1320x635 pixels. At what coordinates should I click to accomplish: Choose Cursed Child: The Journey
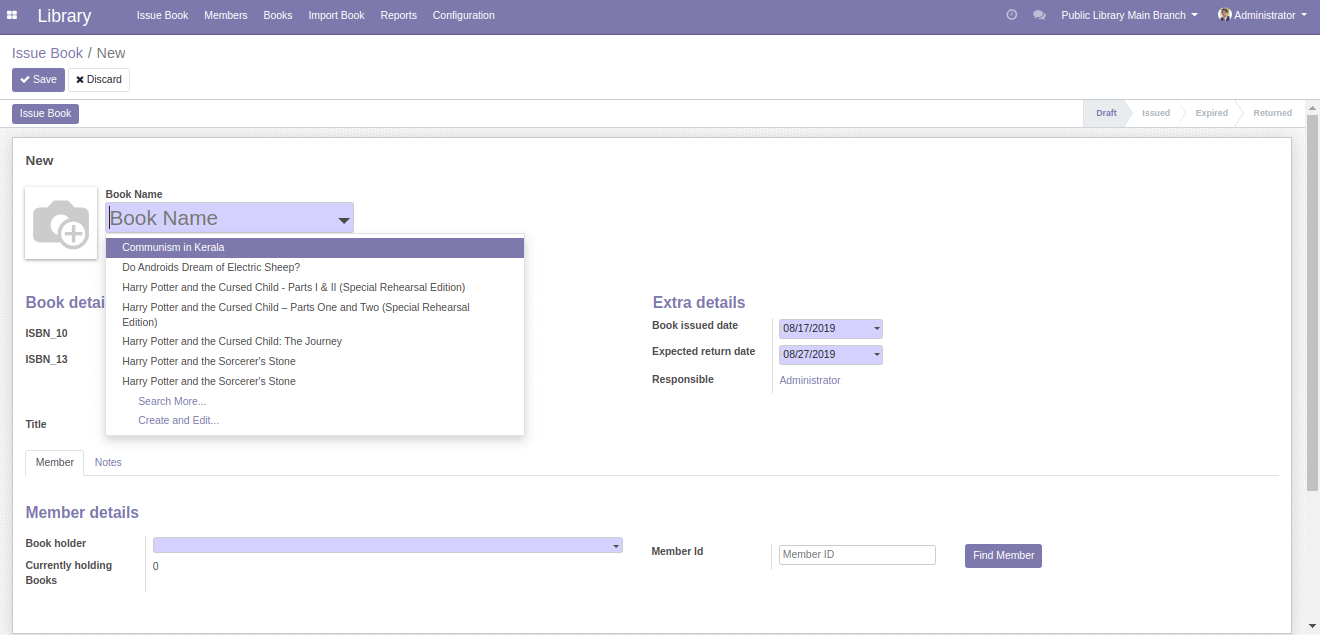click(x=315, y=341)
